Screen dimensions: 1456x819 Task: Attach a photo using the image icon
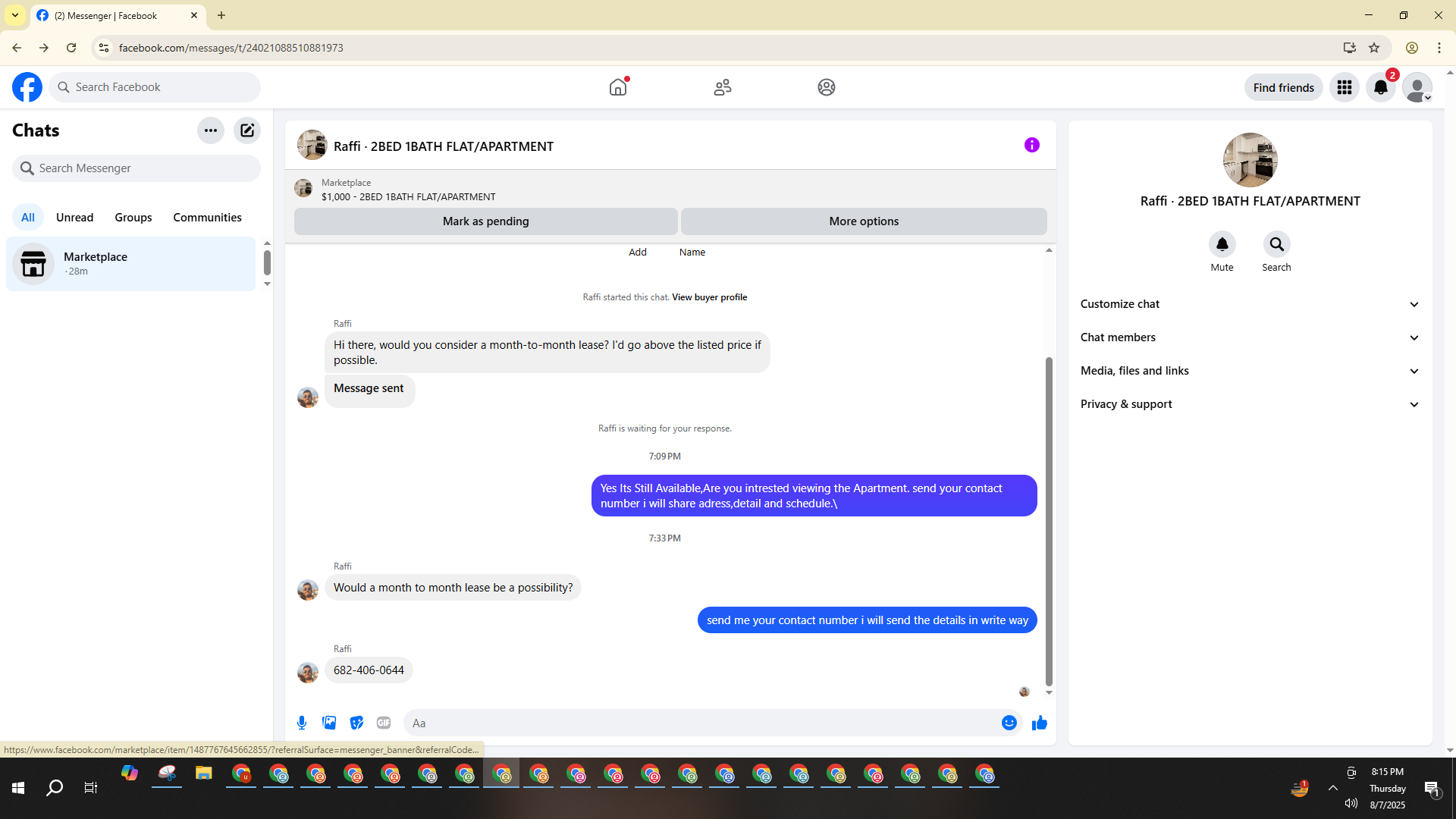[329, 723]
